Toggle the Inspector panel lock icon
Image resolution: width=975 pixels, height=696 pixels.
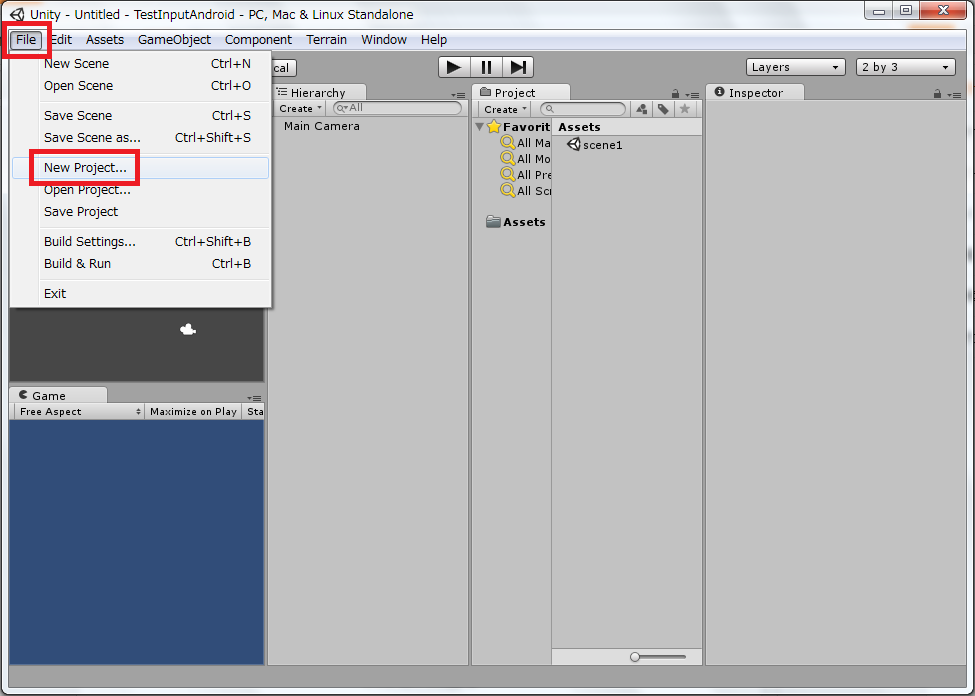point(937,94)
